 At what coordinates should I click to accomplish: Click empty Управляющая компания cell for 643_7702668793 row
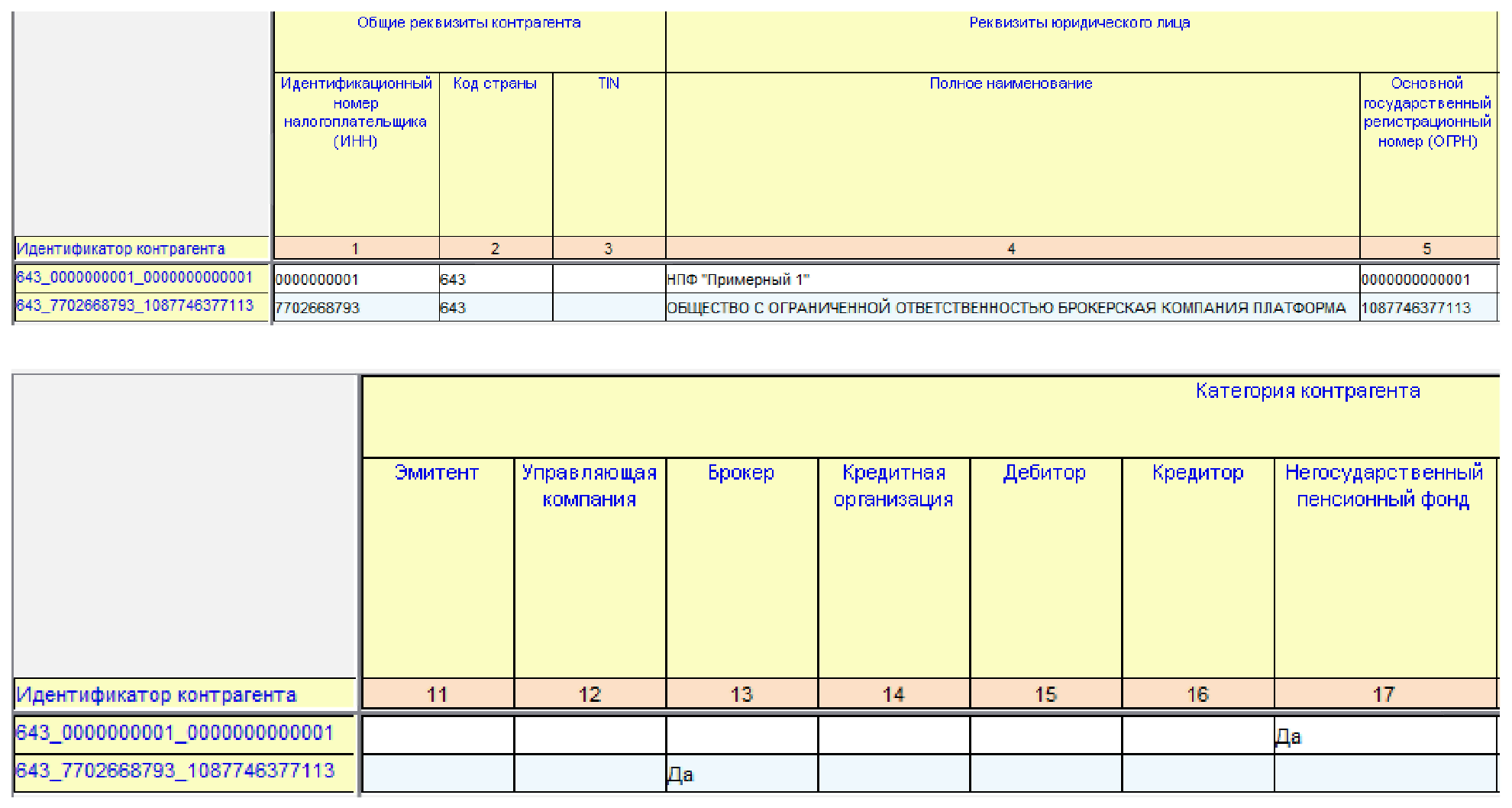click(x=590, y=773)
